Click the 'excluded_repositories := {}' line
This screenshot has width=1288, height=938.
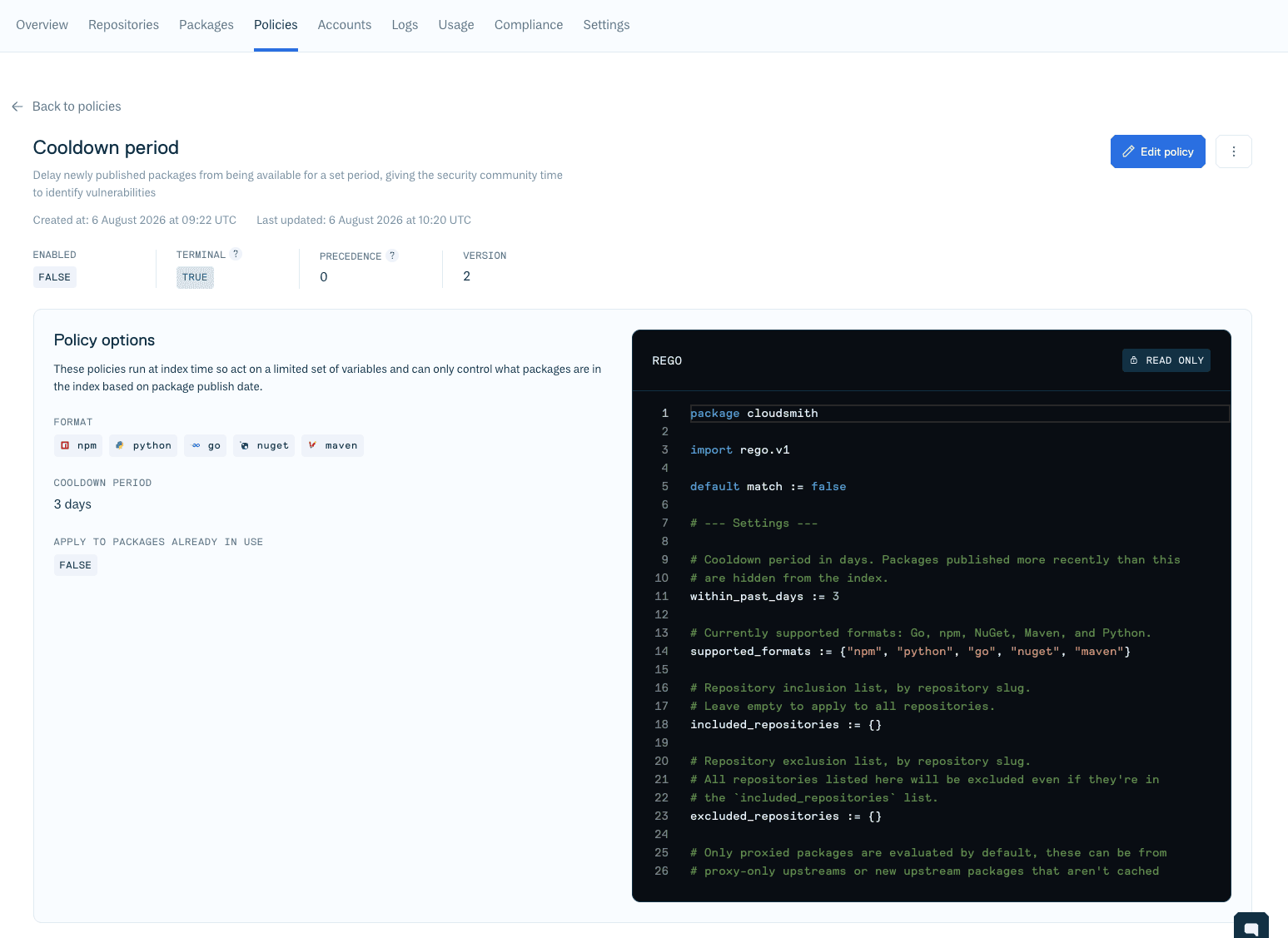pyautogui.click(x=786, y=816)
